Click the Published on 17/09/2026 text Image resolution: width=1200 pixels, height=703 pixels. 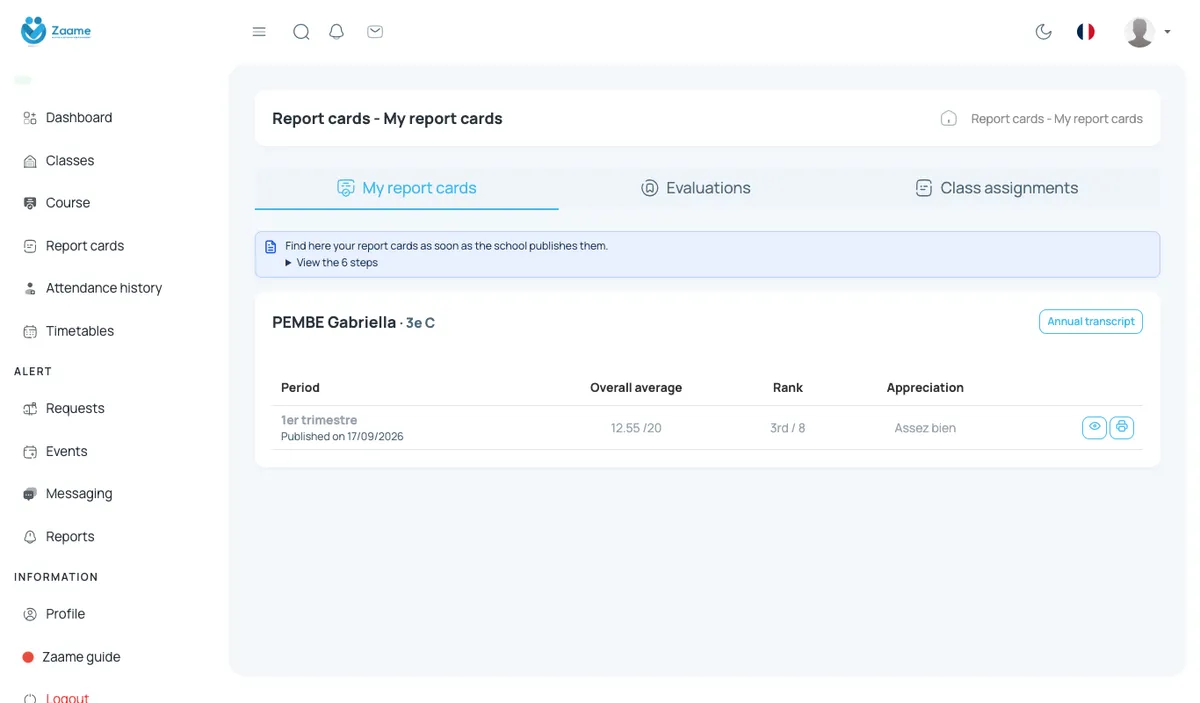tap(342, 436)
